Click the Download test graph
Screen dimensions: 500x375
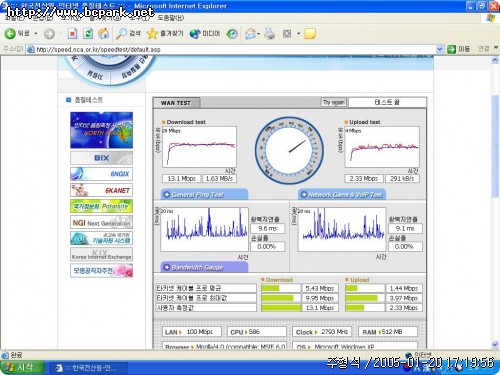coord(199,147)
